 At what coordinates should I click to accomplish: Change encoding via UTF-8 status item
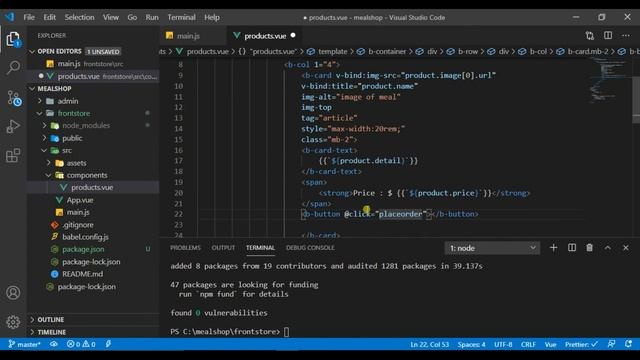pyautogui.click(x=503, y=344)
